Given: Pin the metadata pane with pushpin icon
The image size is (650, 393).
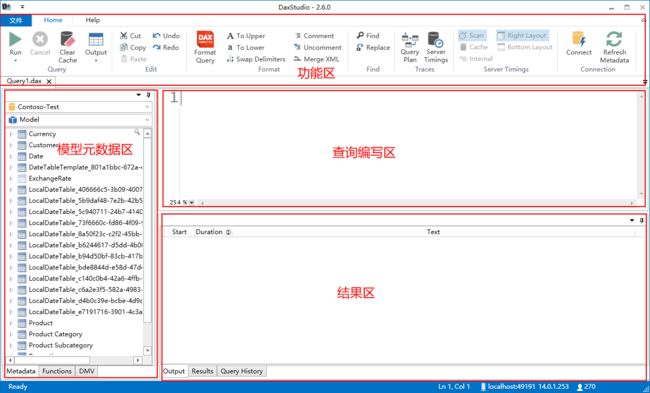Looking at the screenshot, I should point(148,95).
